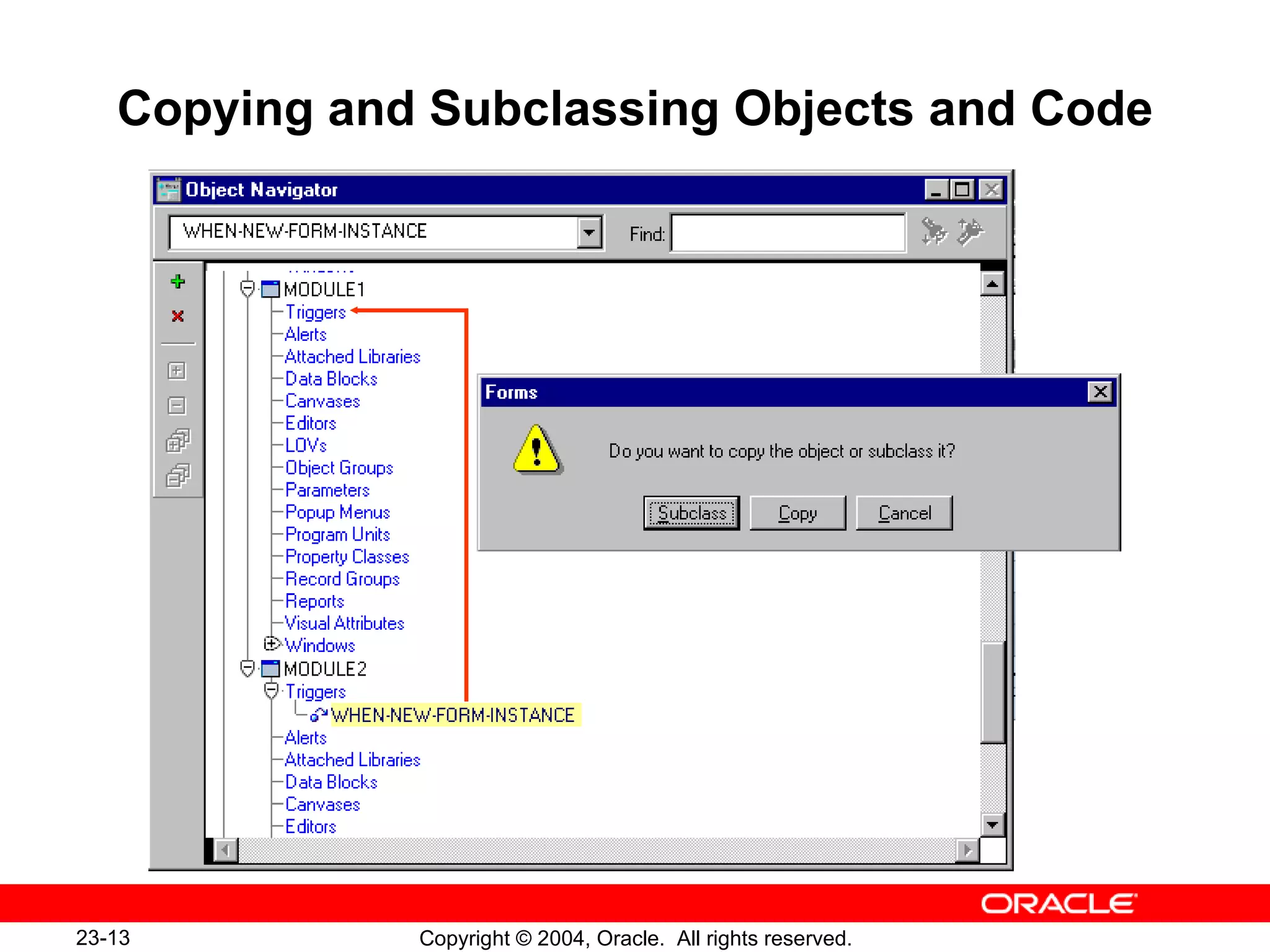Select the MODULE1 tree node
Viewport: 1270px width, 952px height.
tap(324, 289)
